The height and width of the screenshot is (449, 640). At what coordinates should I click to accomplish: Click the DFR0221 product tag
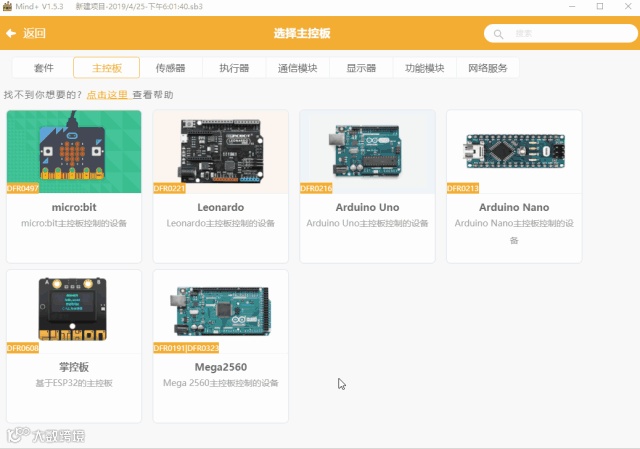coord(169,188)
